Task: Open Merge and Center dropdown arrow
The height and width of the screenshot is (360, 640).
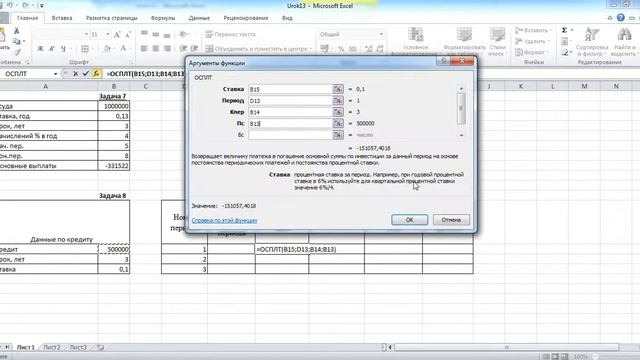Action: pyautogui.click(x=311, y=49)
